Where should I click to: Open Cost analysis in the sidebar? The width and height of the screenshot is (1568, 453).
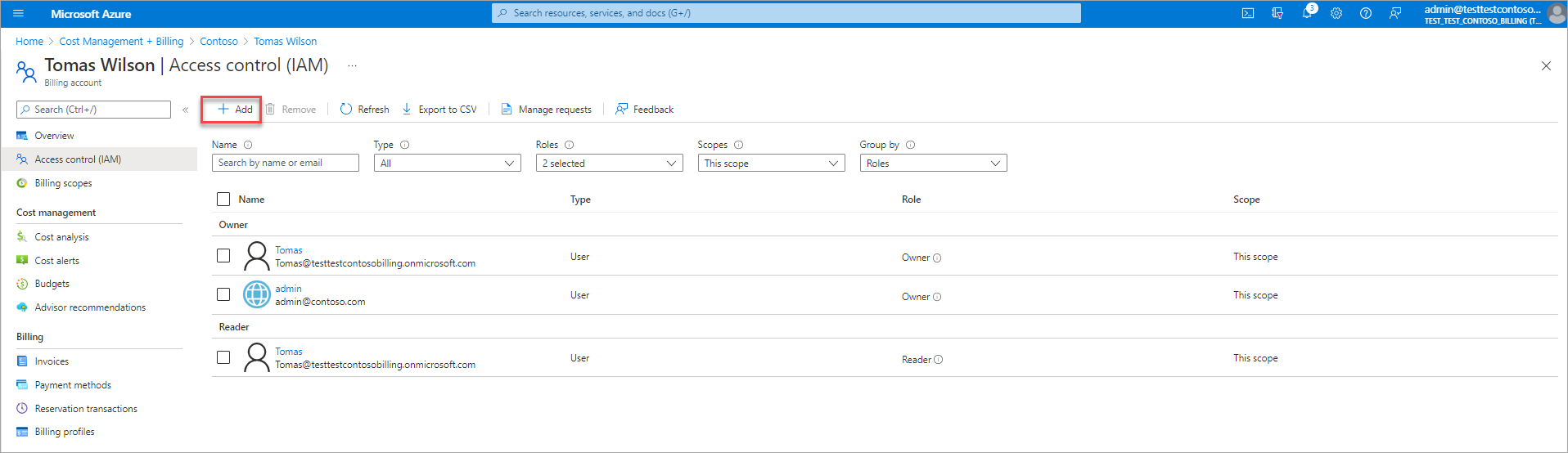(x=61, y=237)
